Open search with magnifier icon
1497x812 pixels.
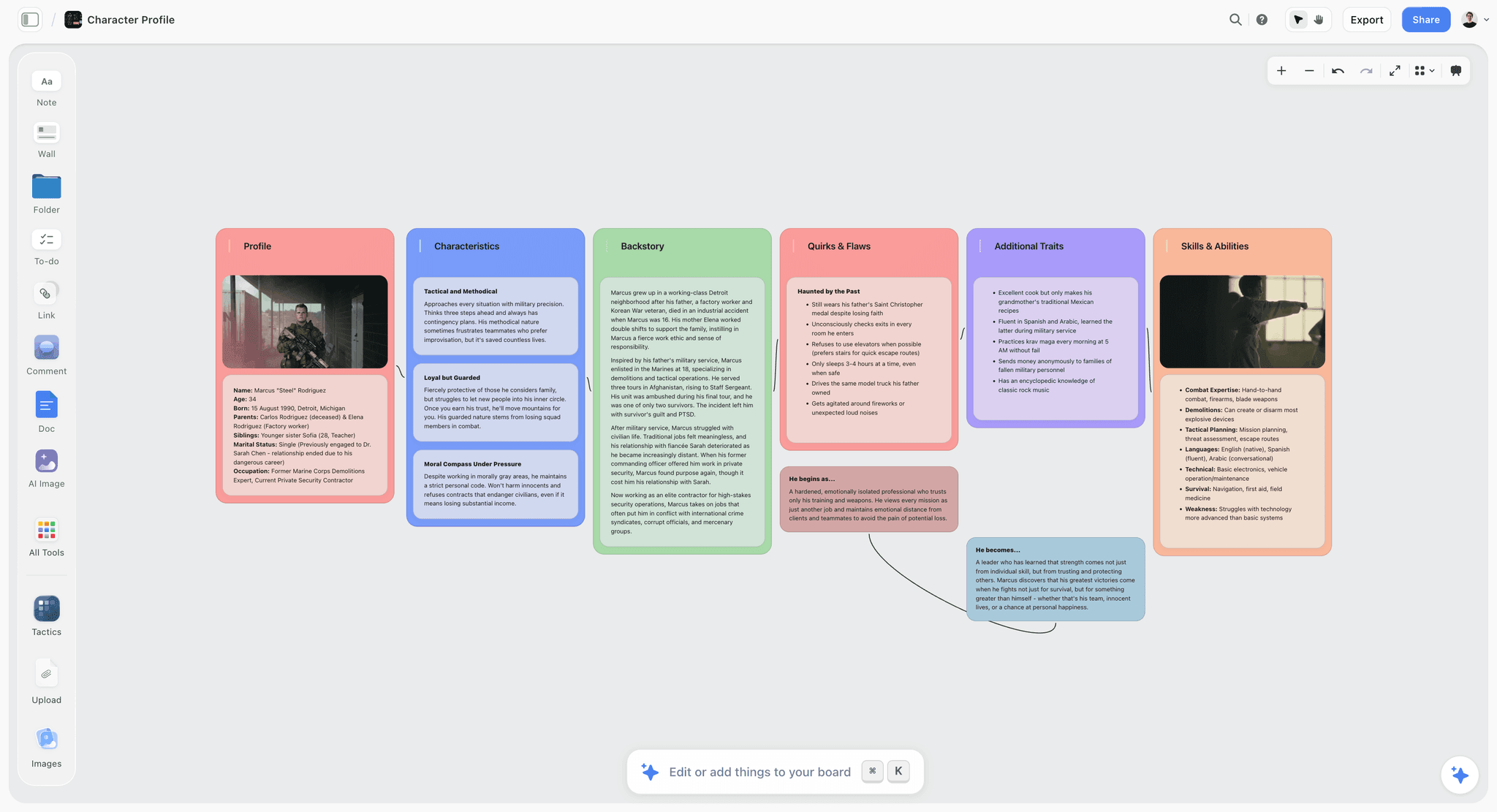tap(1235, 20)
